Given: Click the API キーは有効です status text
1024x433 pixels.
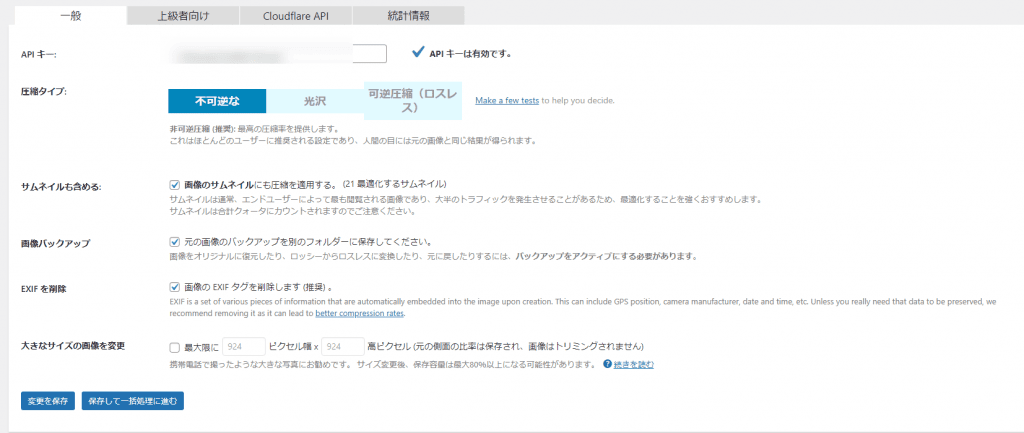Looking at the screenshot, I should [470, 54].
